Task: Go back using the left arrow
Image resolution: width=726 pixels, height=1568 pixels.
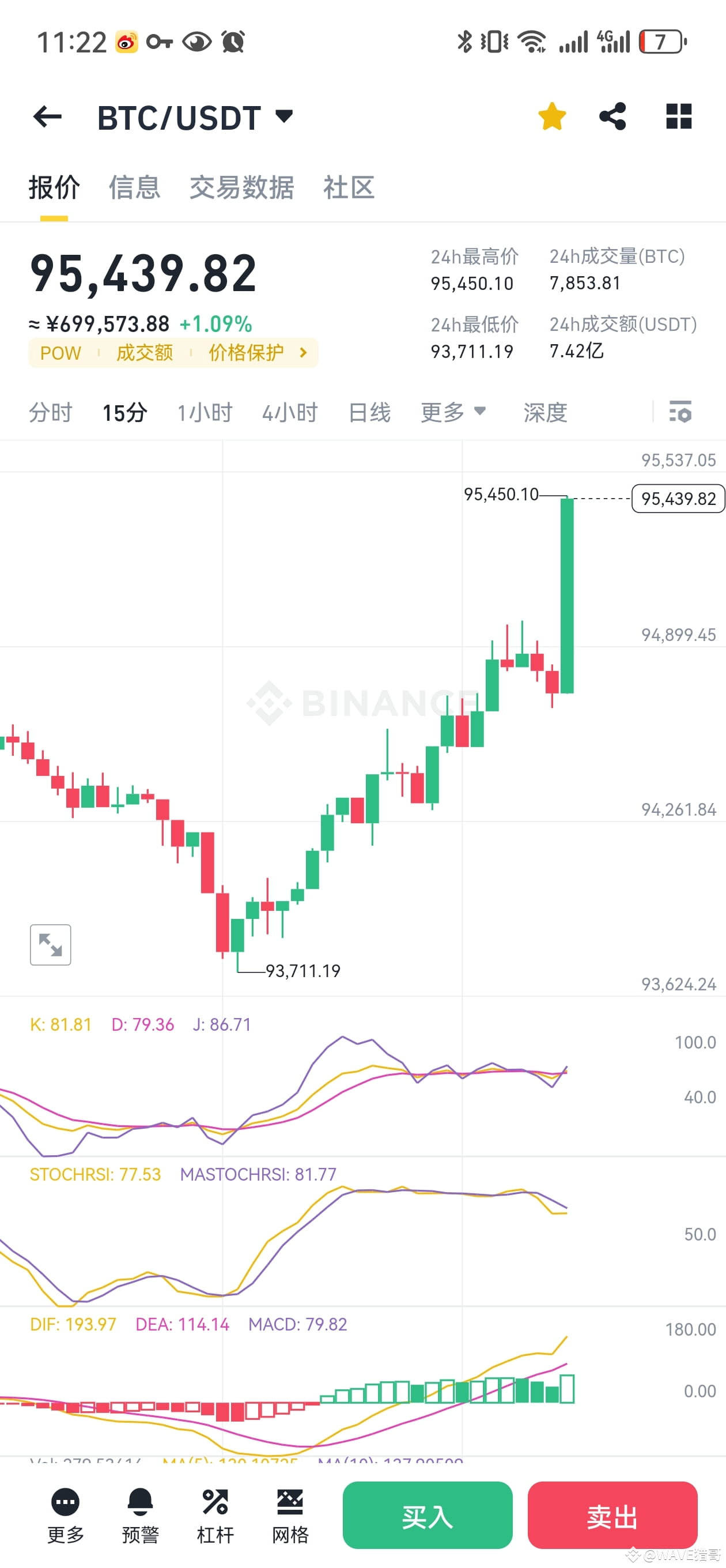Action: click(x=47, y=116)
